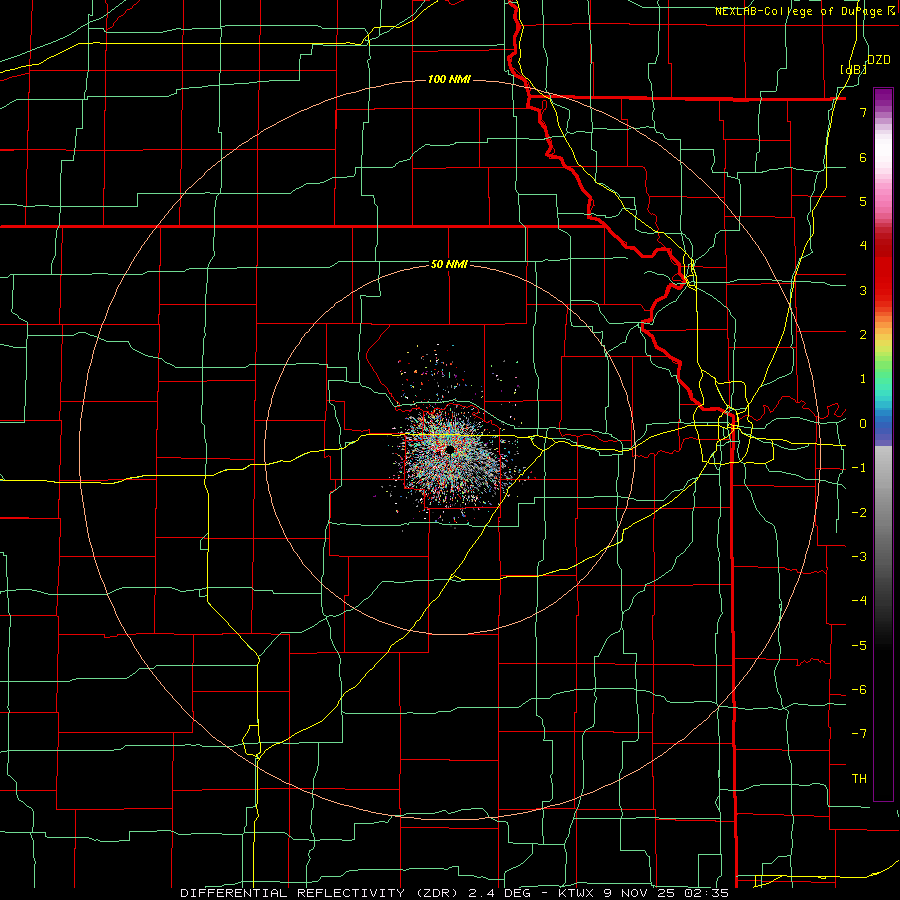Click the 5 value on the color scale
Screen dimensions: 900x900
[x=863, y=201]
